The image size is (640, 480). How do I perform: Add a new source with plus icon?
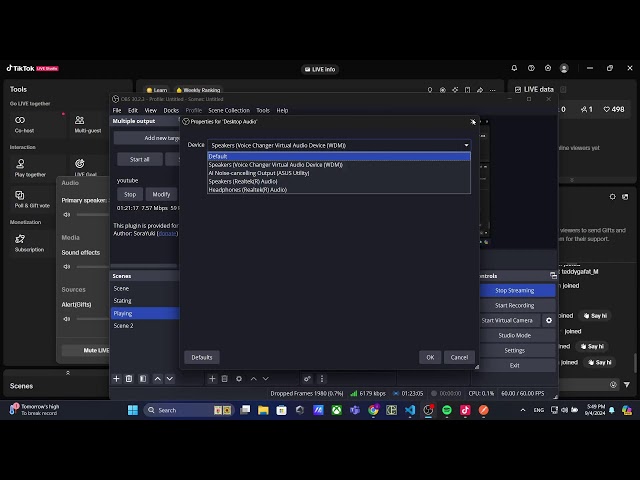tap(212, 379)
